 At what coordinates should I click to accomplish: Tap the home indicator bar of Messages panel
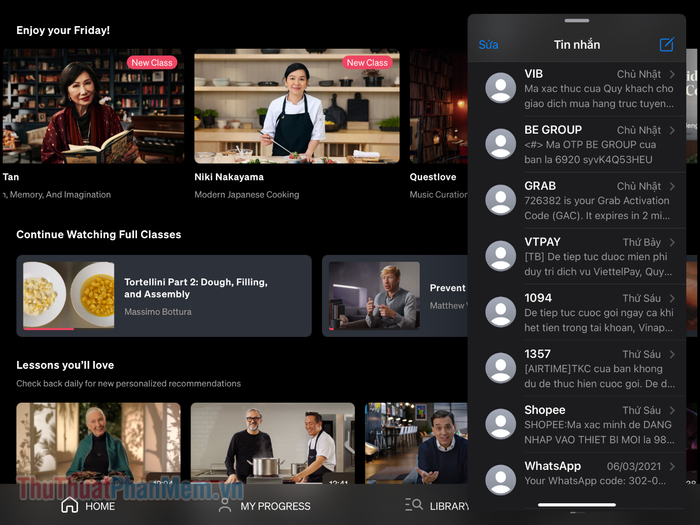[577, 505]
